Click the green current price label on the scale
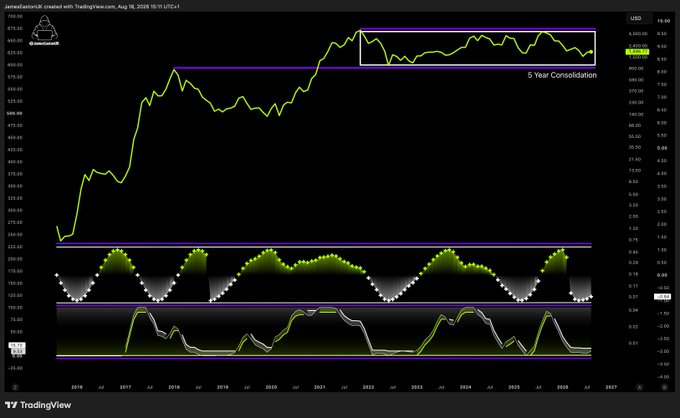 pyautogui.click(x=638, y=52)
